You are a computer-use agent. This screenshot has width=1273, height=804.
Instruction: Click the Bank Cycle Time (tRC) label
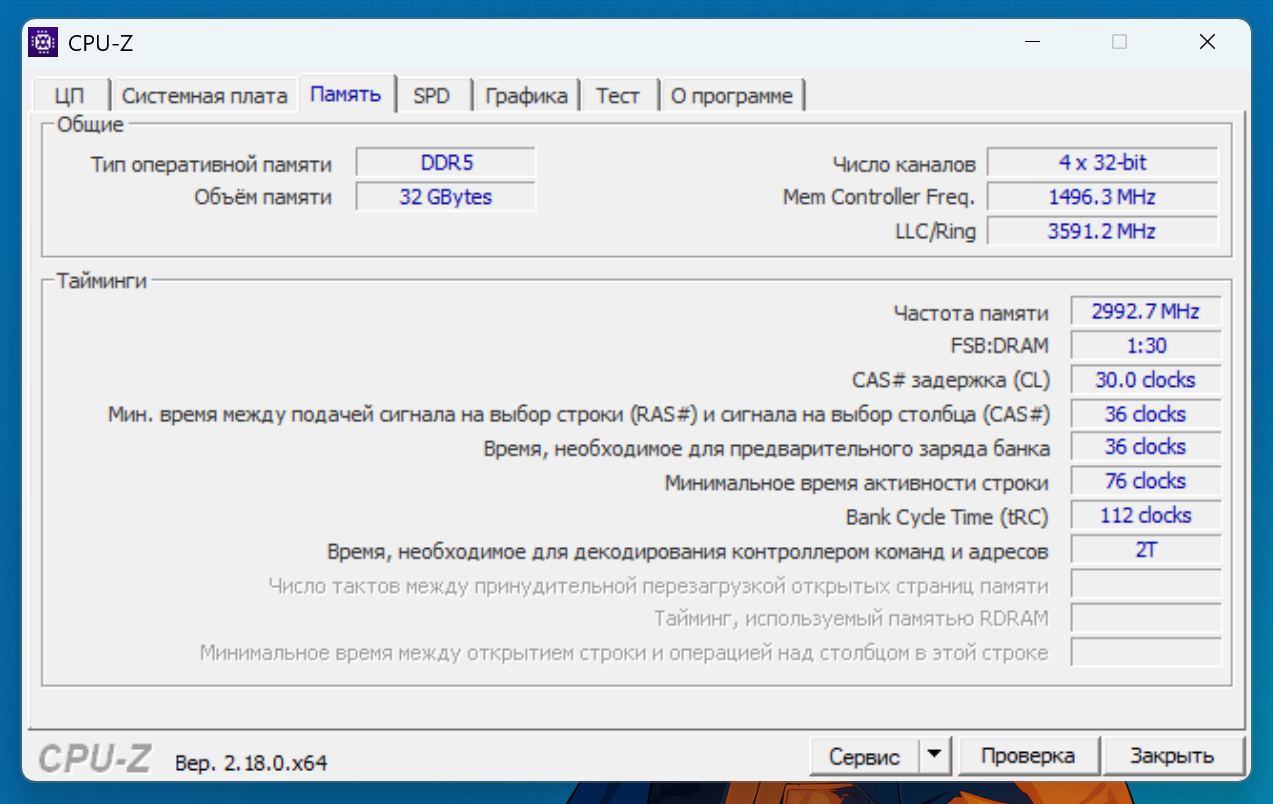[947, 517]
